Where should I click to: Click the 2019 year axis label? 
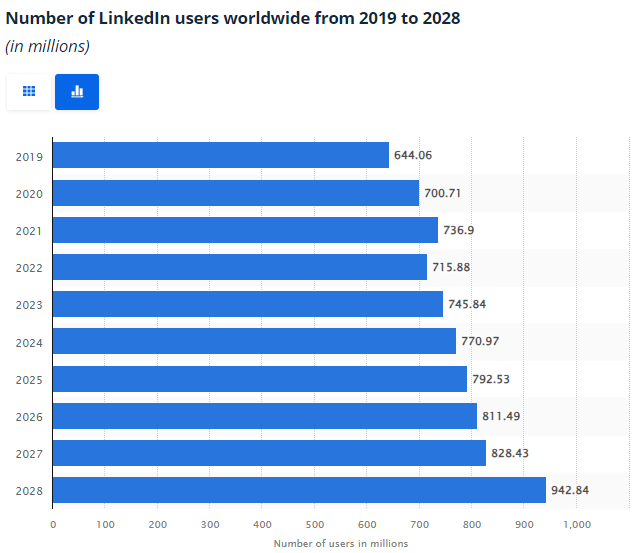(29, 157)
